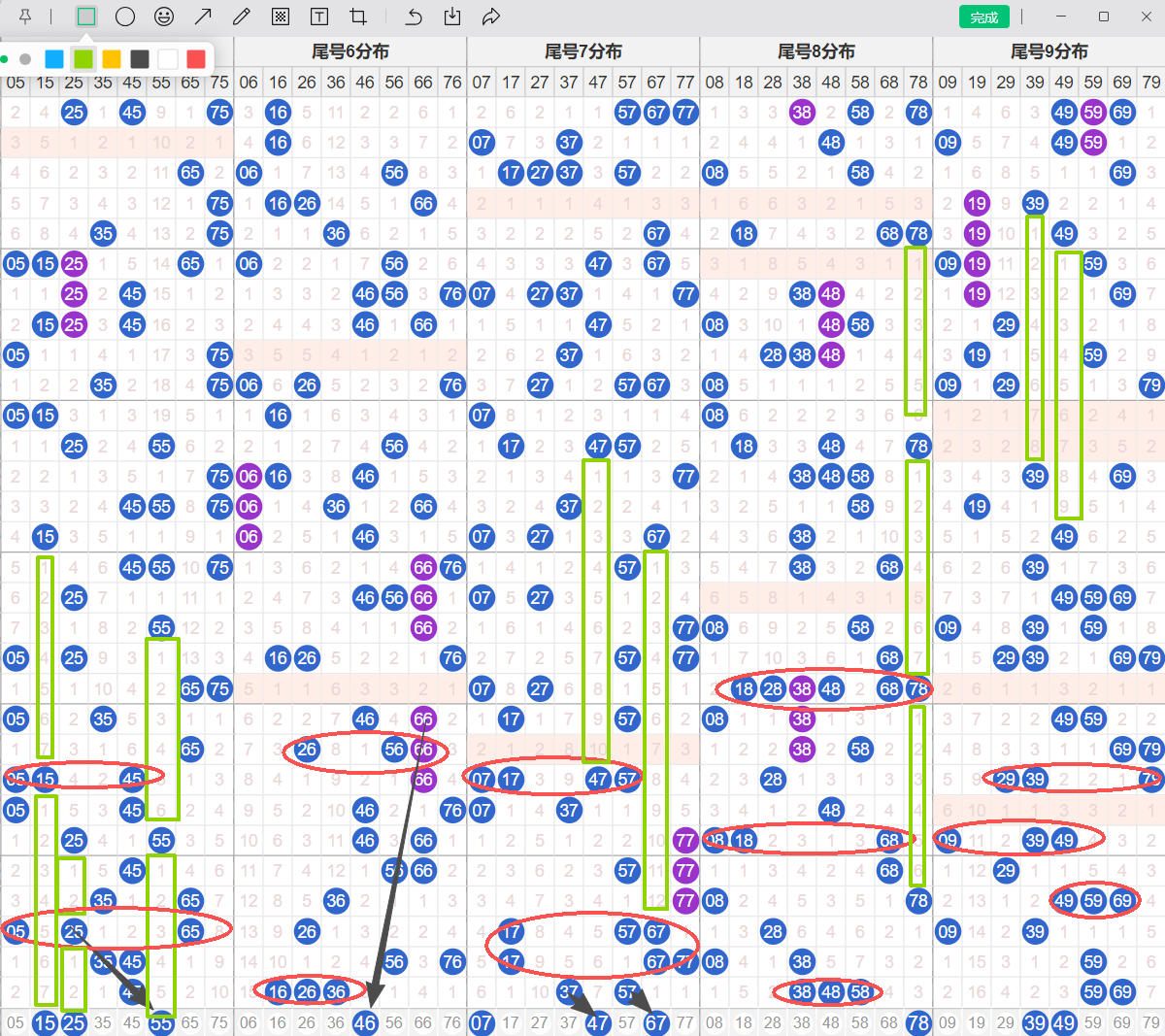
Task: Save the screenshot using the download icon
Action: click(452, 17)
